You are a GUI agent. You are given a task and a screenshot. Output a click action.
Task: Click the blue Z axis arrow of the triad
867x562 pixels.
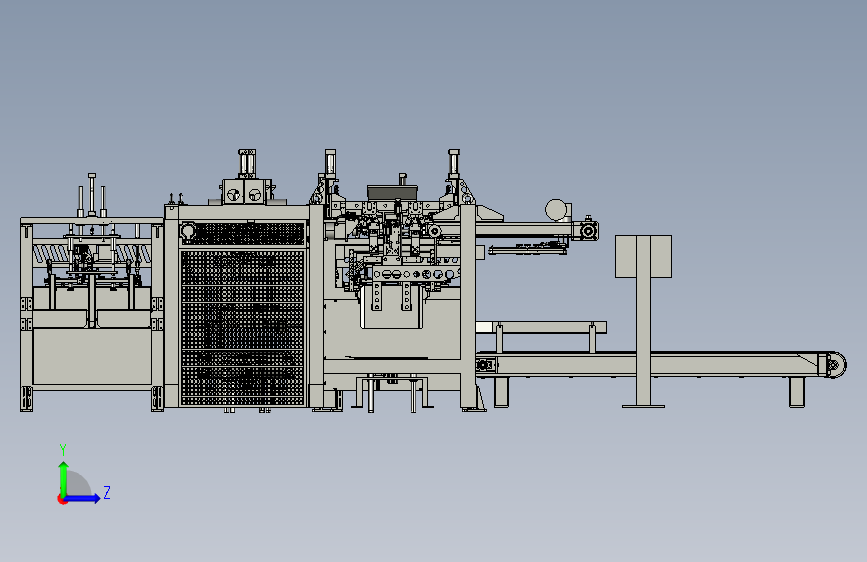tap(83, 498)
